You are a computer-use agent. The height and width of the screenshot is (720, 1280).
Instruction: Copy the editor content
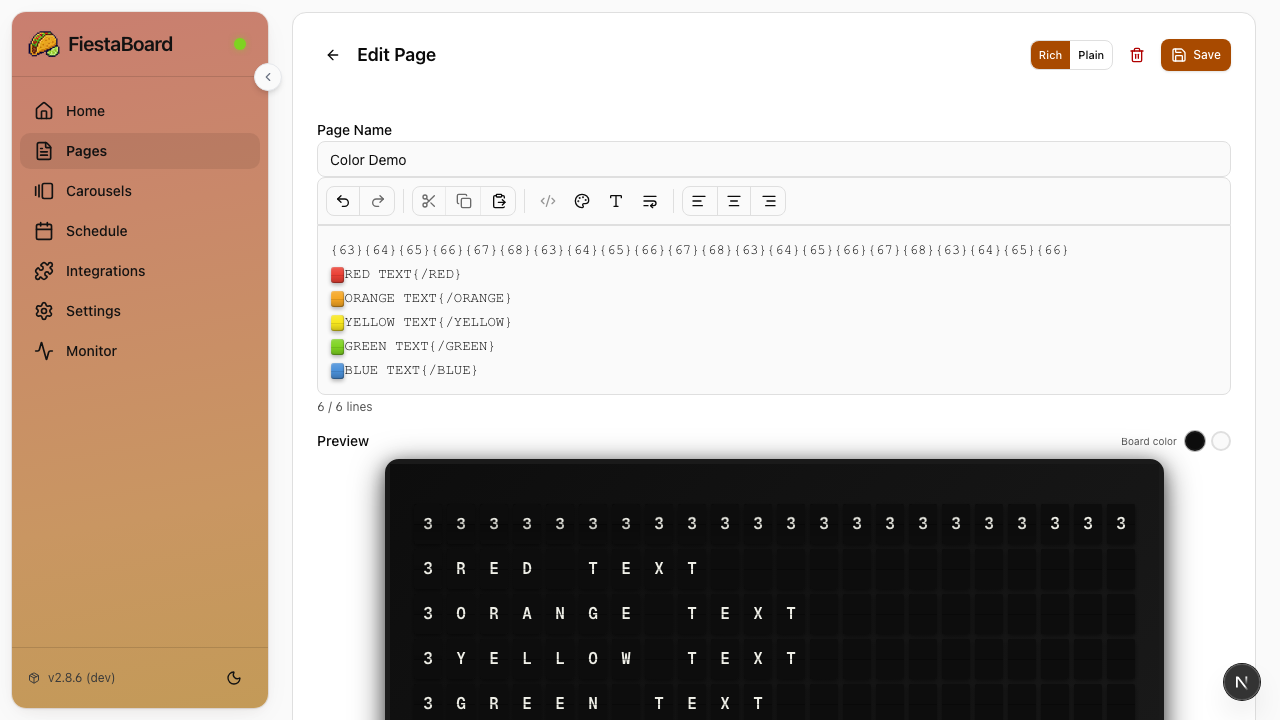coord(464,201)
